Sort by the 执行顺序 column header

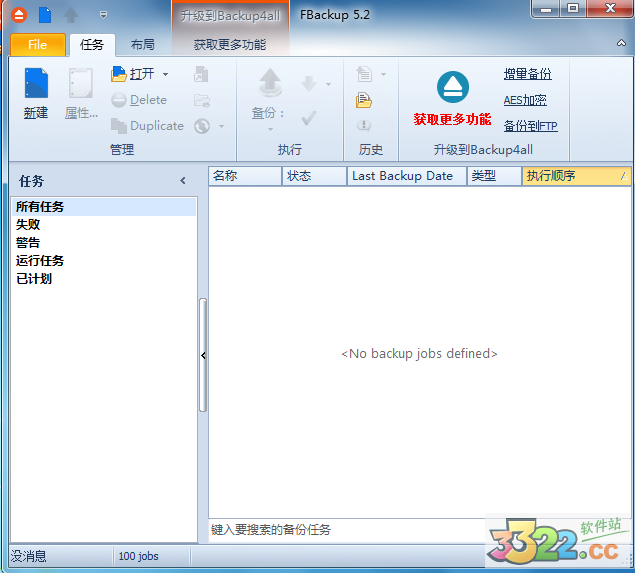point(577,176)
